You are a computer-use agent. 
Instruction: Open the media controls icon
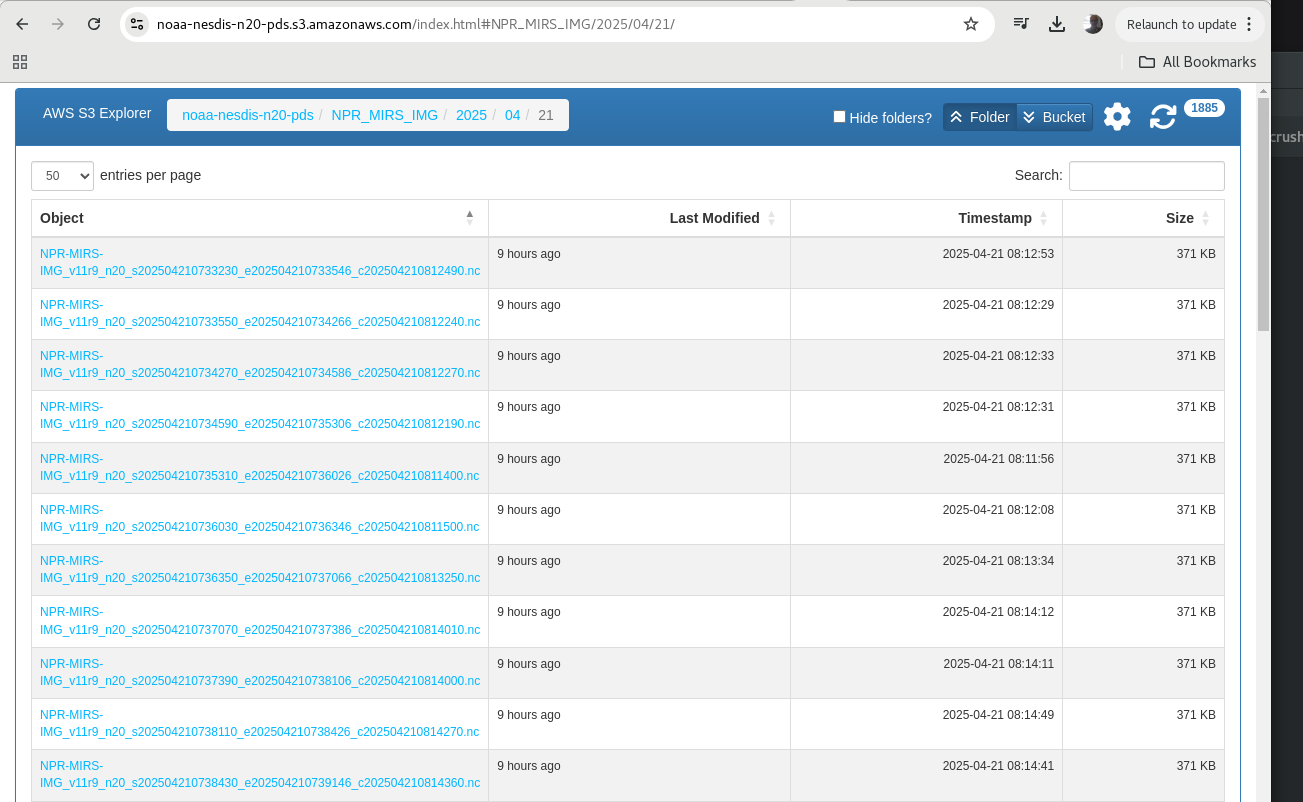pos(1021,24)
